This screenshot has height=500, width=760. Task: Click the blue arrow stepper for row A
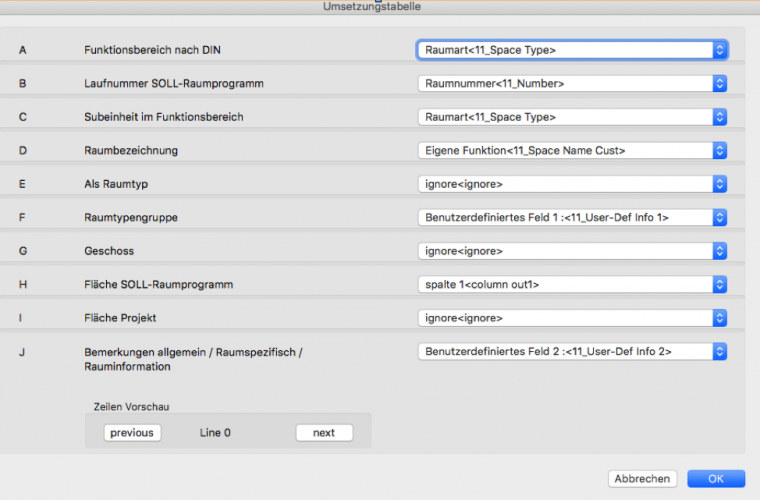click(x=719, y=49)
